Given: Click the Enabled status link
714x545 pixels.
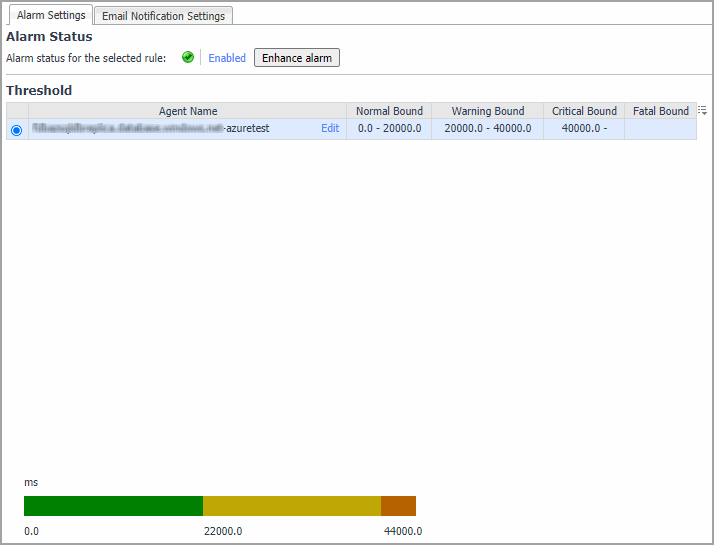Looking at the screenshot, I should (227, 58).
